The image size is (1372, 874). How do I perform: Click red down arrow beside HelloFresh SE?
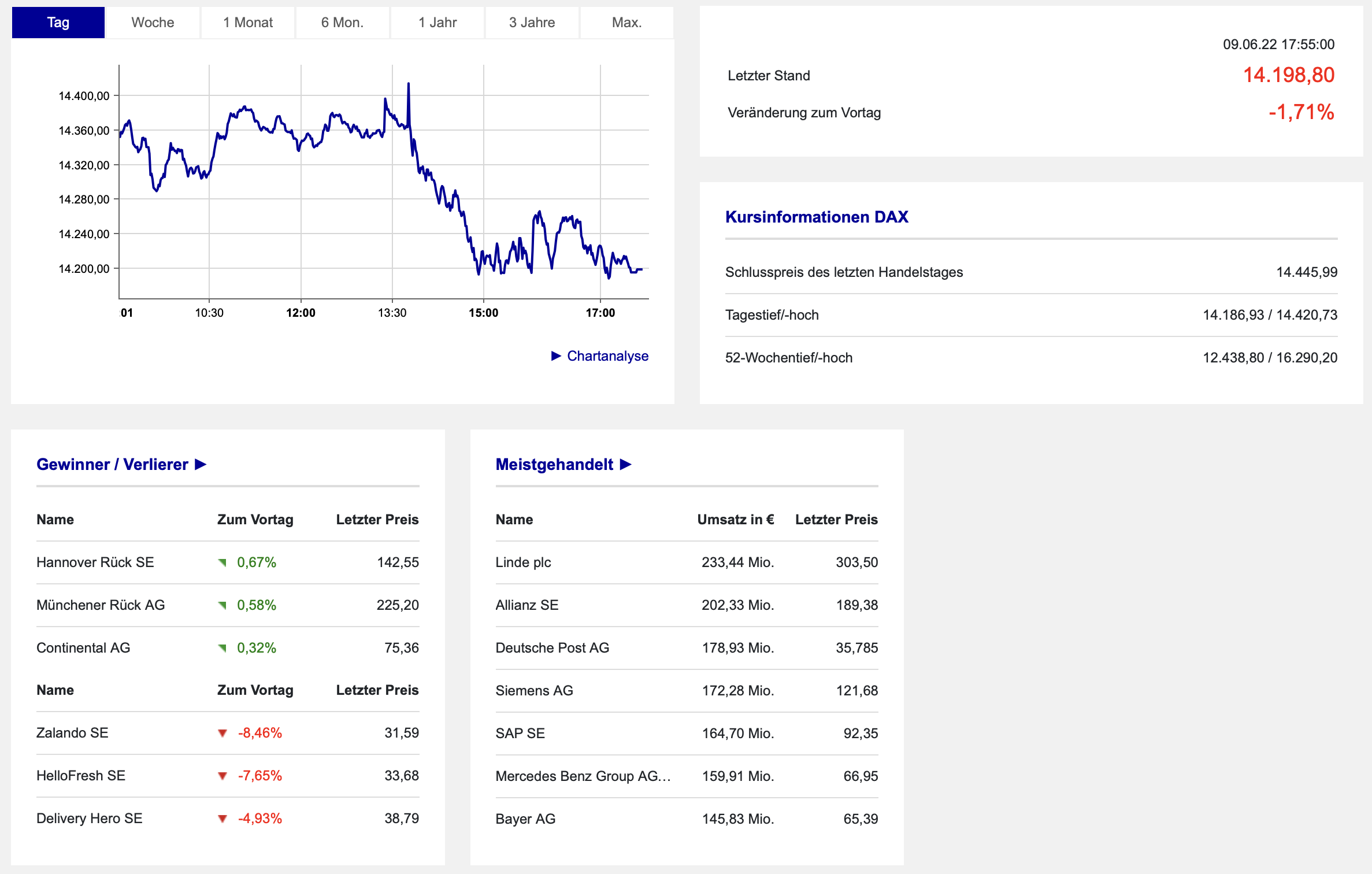click(x=223, y=776)
